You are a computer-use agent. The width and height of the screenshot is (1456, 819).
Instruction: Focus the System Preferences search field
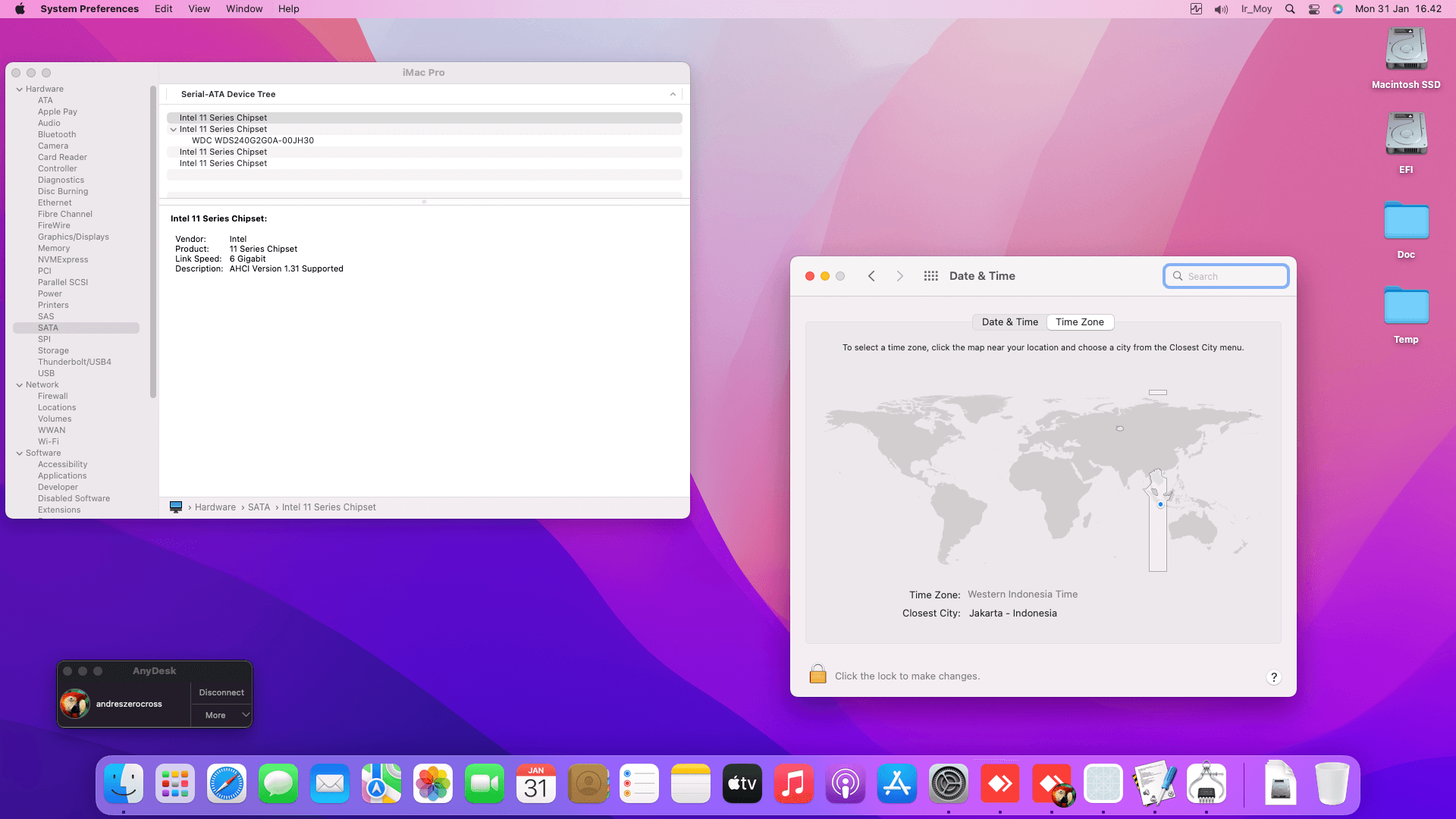(1226, 276)
